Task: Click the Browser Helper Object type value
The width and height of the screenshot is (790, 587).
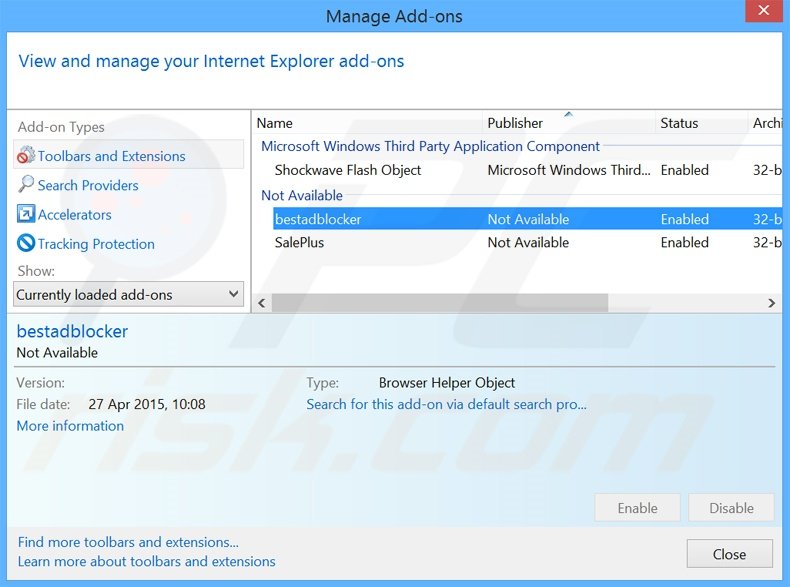Action: click(447, 383)
